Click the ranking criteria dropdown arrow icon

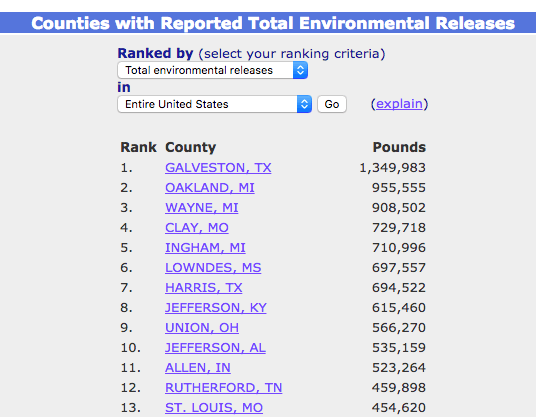[x=300, y=70]
